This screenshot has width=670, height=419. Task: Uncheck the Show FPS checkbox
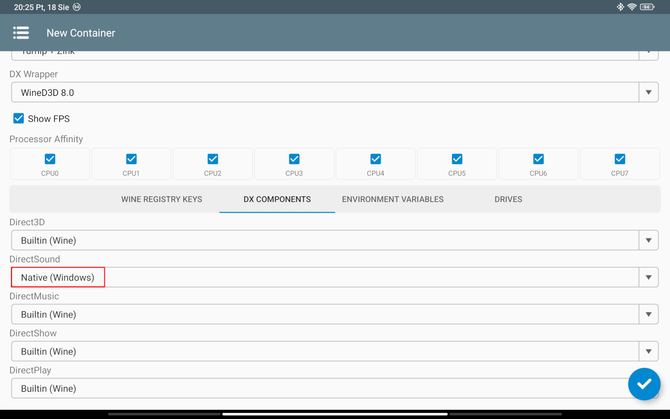tap(18, 118)
